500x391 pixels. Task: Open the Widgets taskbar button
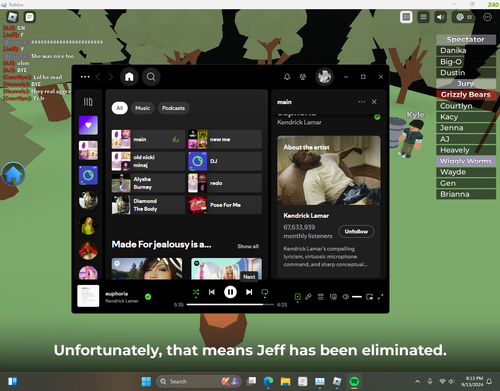(12, 381)
